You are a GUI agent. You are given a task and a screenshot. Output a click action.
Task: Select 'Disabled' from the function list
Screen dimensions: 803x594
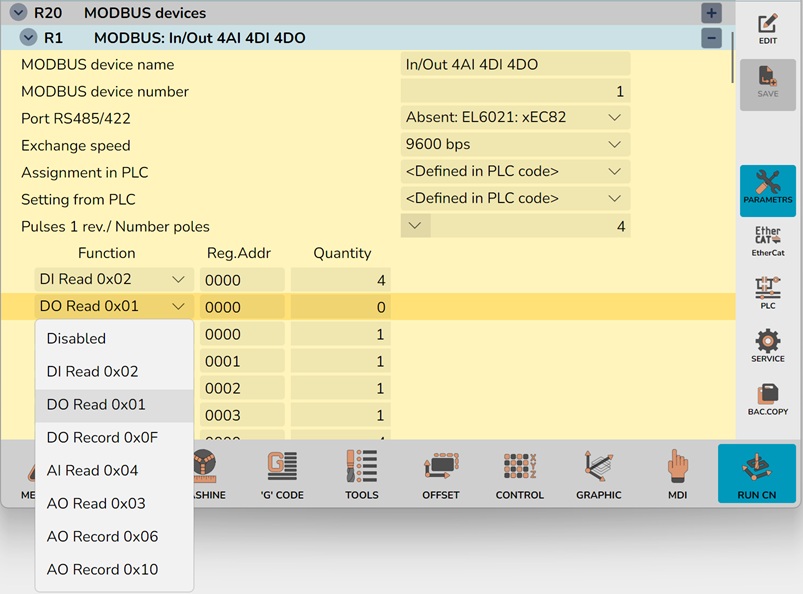76,339
